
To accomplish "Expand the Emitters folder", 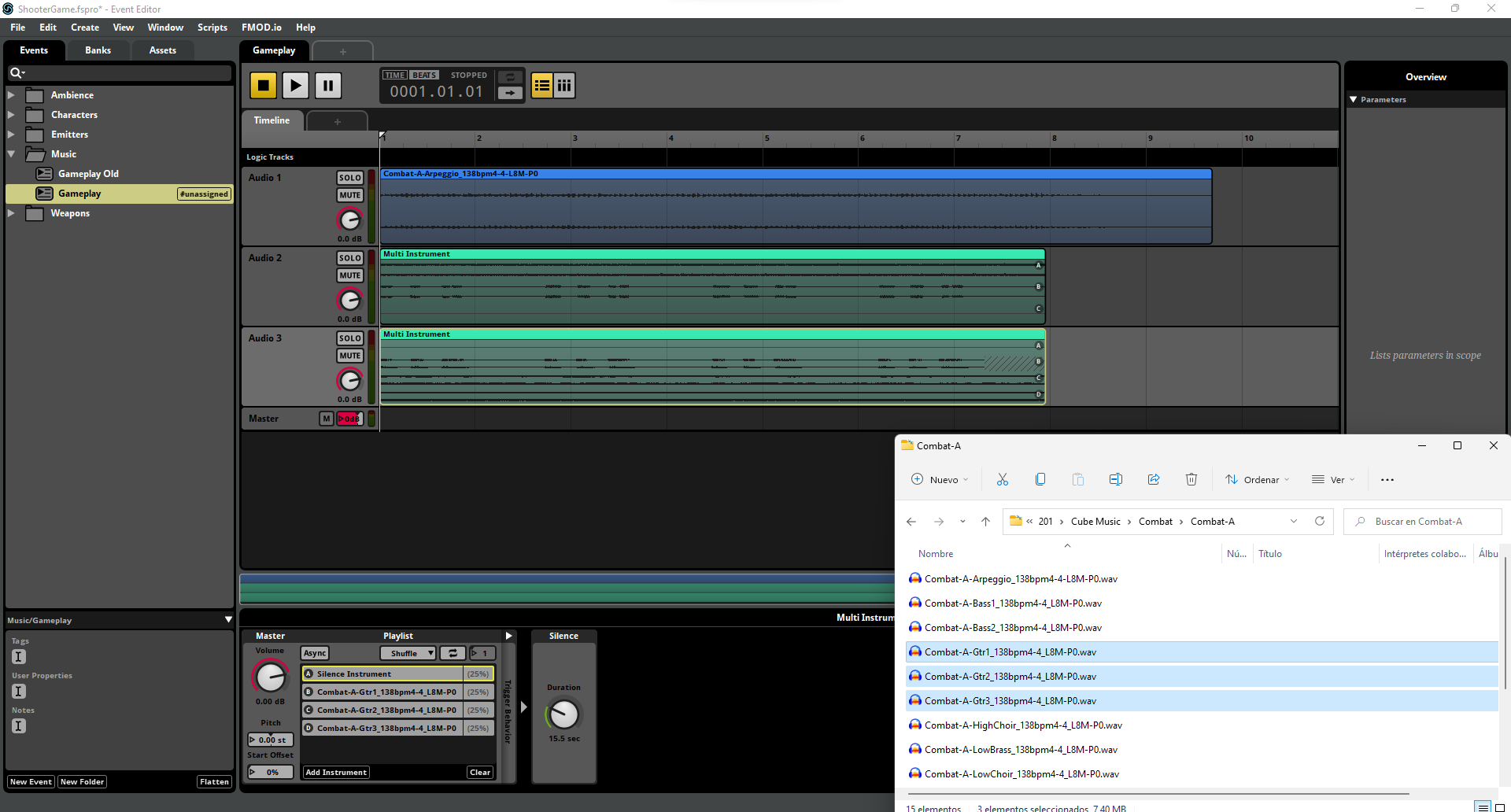I will point(11,135).
